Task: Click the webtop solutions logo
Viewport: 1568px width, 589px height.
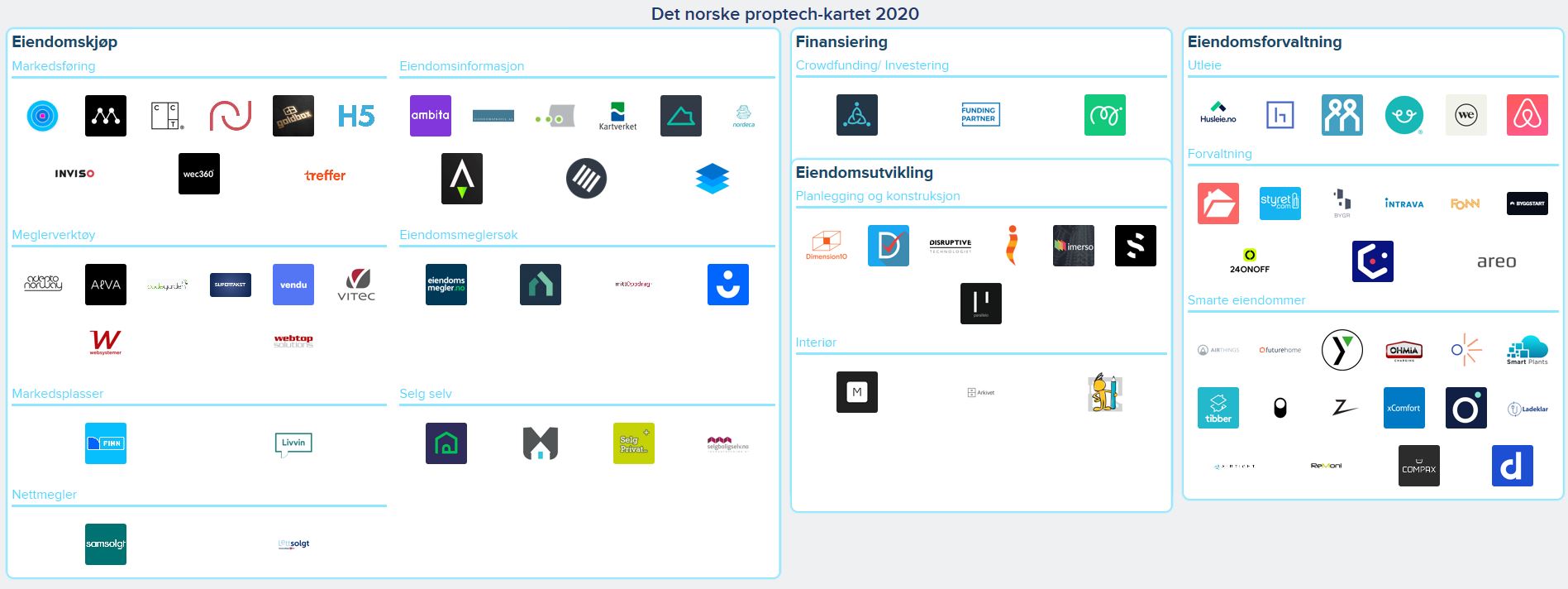Action: click(293, 341)
